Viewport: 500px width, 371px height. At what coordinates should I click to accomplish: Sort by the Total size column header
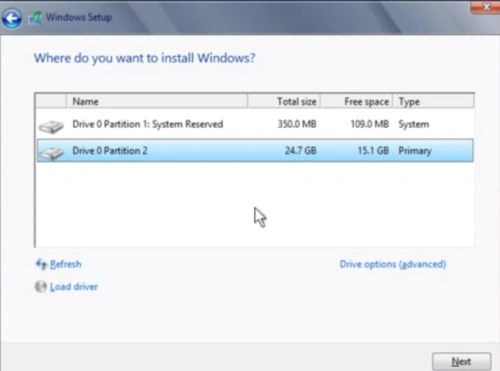(284, 101)
